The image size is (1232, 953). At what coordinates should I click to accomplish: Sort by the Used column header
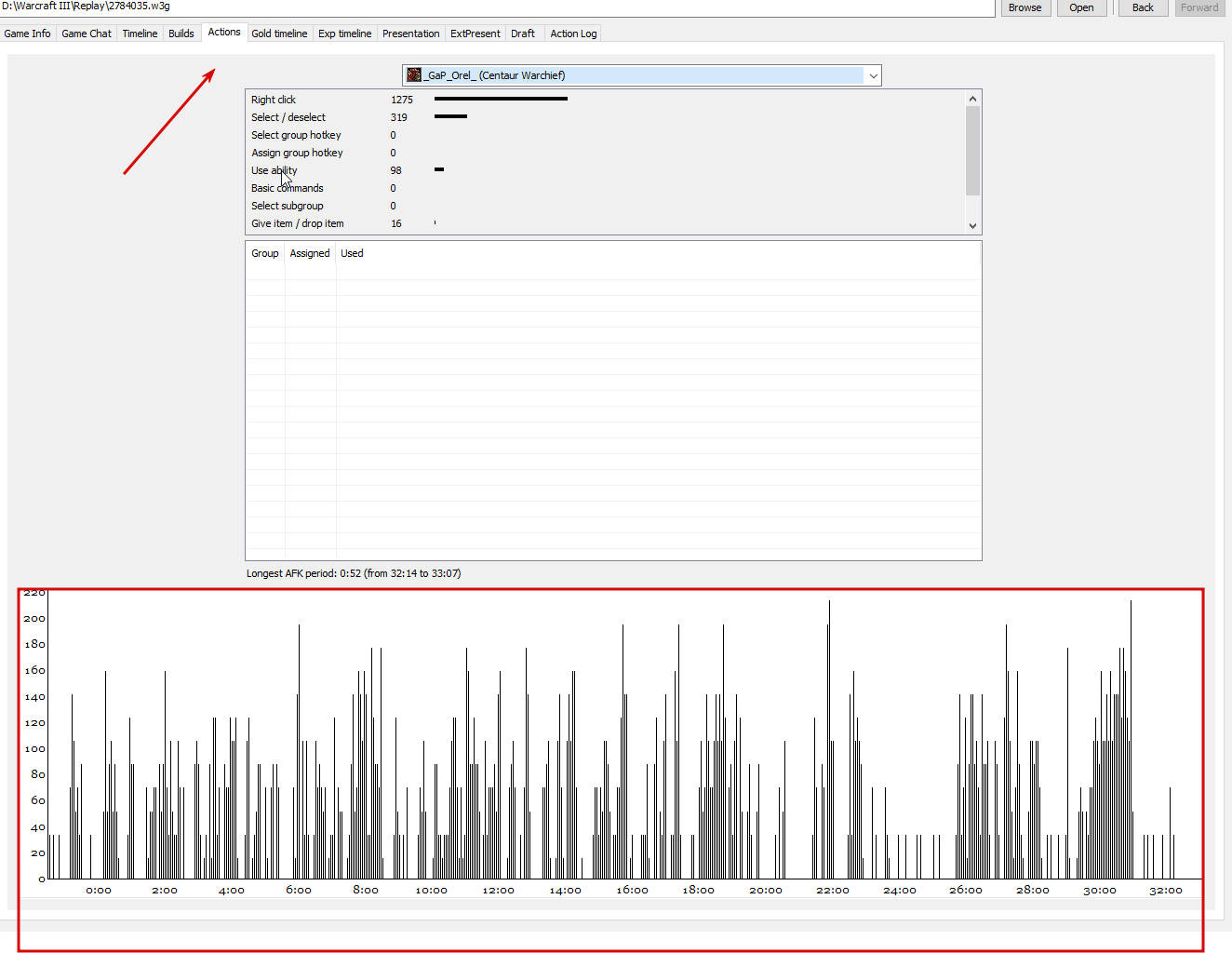tap(352, 253)
